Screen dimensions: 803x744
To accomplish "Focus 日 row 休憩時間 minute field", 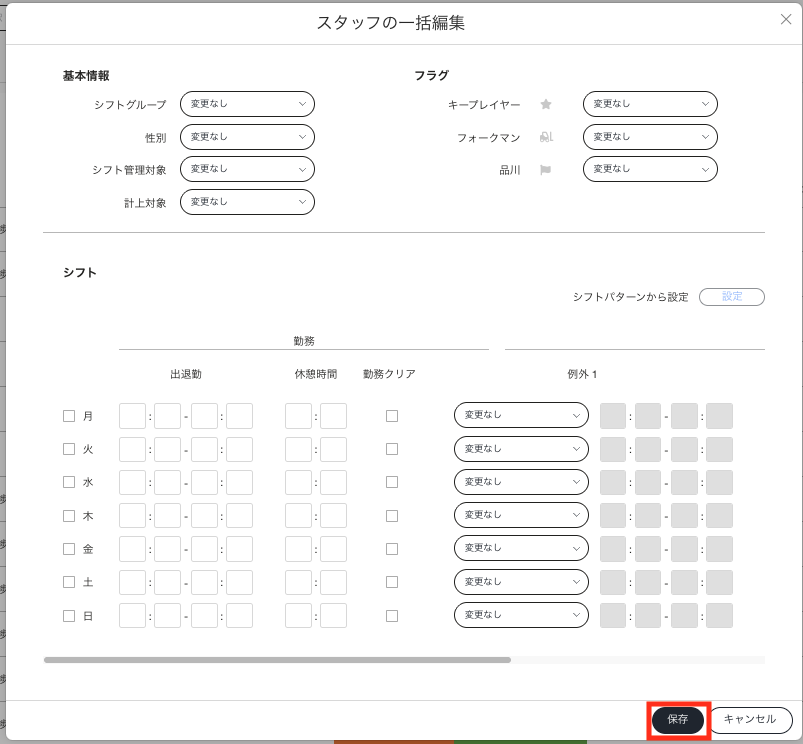I will [x=333, y=615].
